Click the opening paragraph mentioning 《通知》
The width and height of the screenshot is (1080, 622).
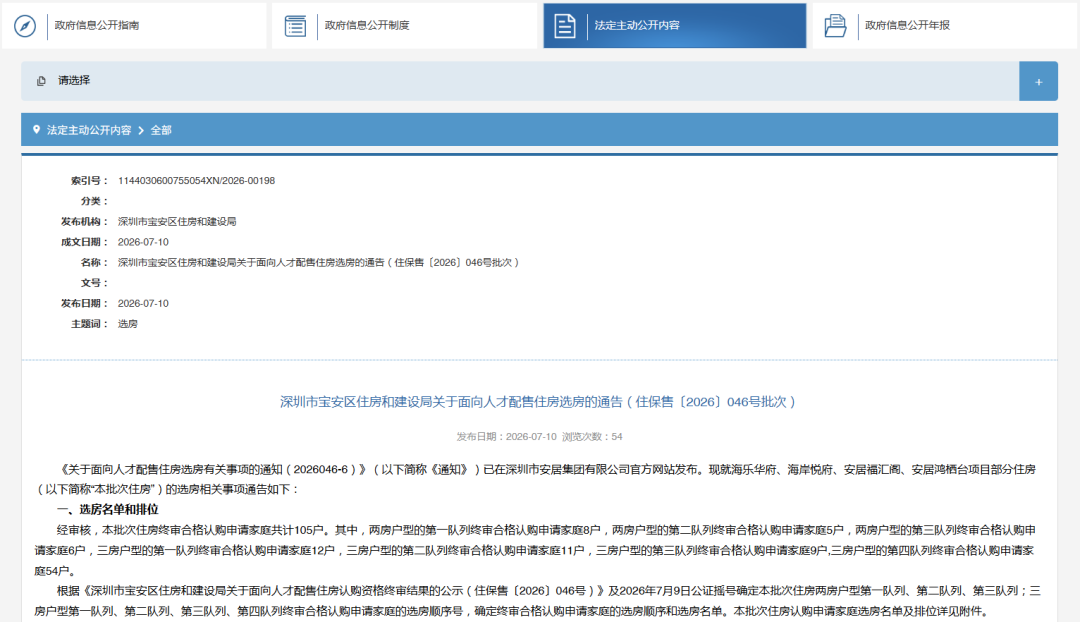click(x=535, y=479)
